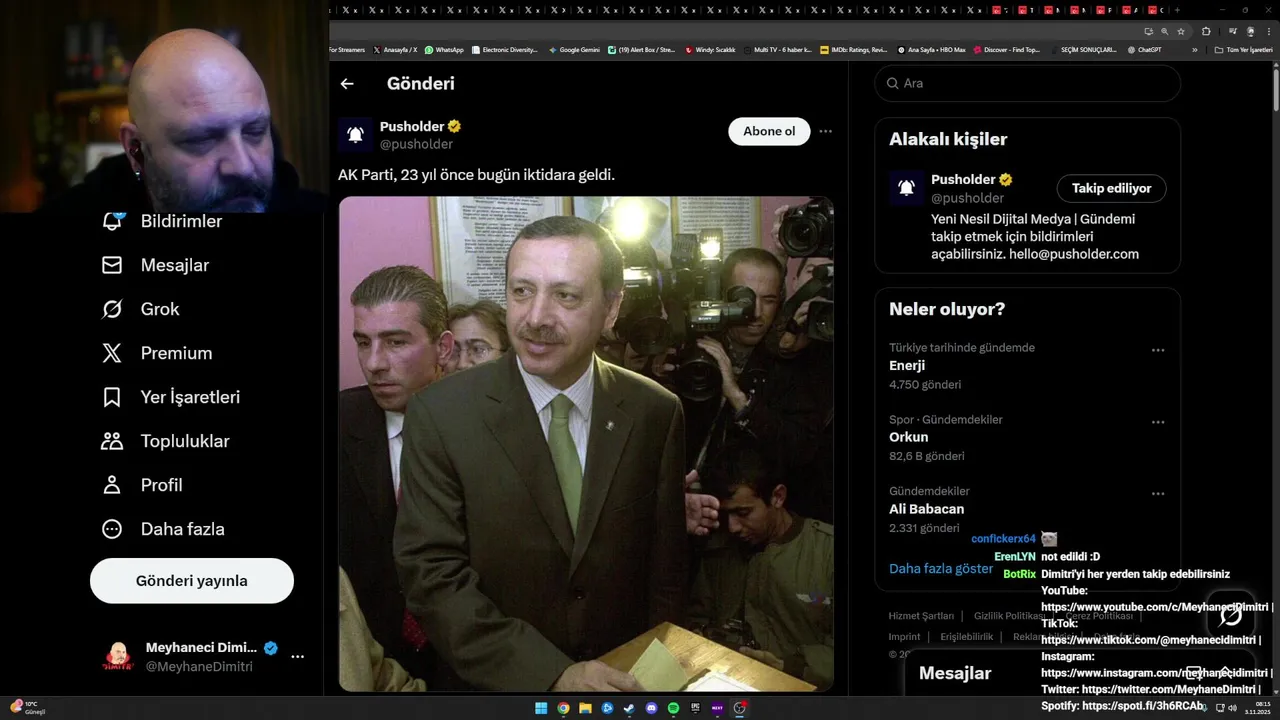
Task: Open the Pusholder author name link
Action: [412, 126]
